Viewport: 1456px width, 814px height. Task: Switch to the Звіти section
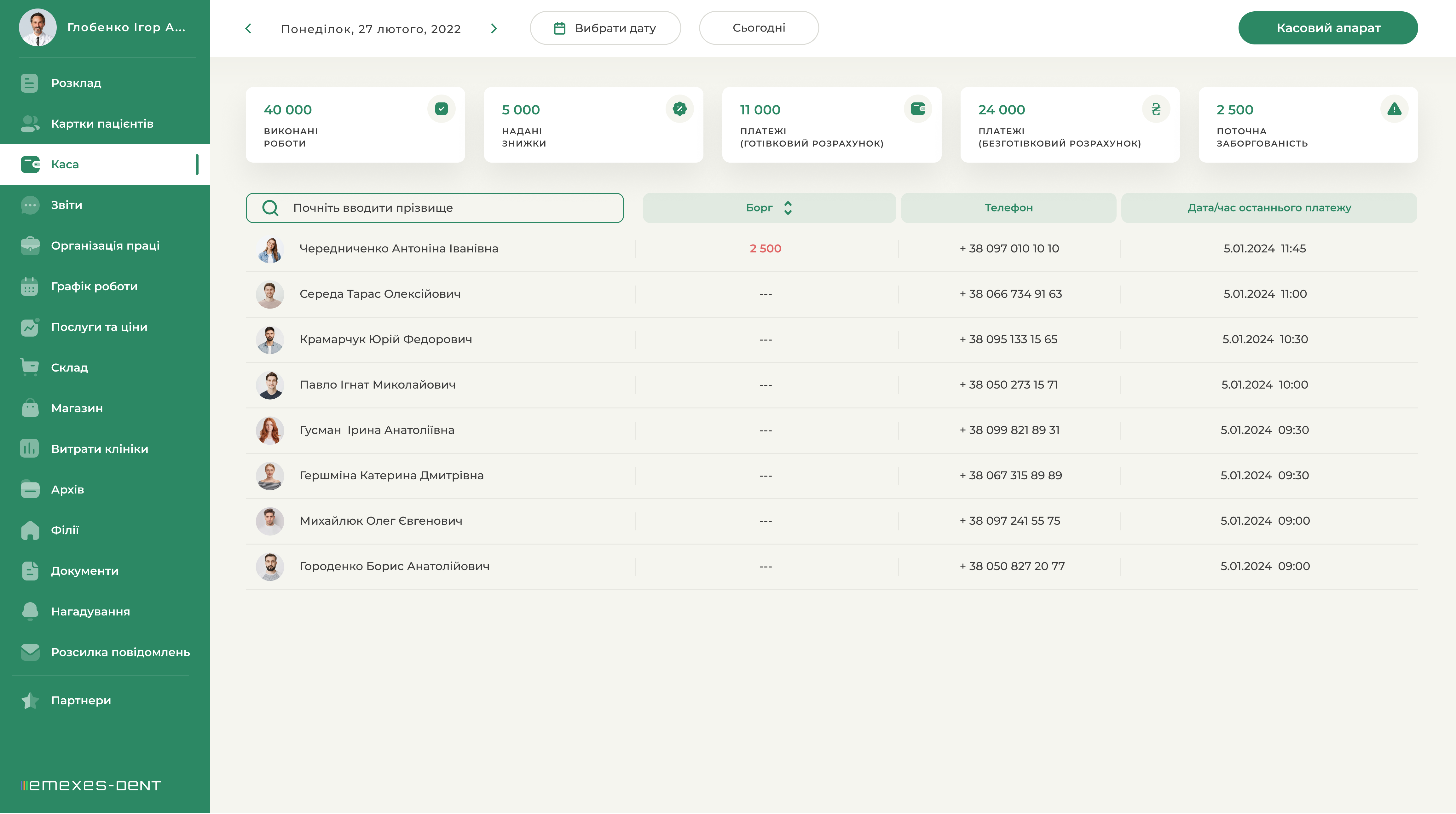coord(66,205)
